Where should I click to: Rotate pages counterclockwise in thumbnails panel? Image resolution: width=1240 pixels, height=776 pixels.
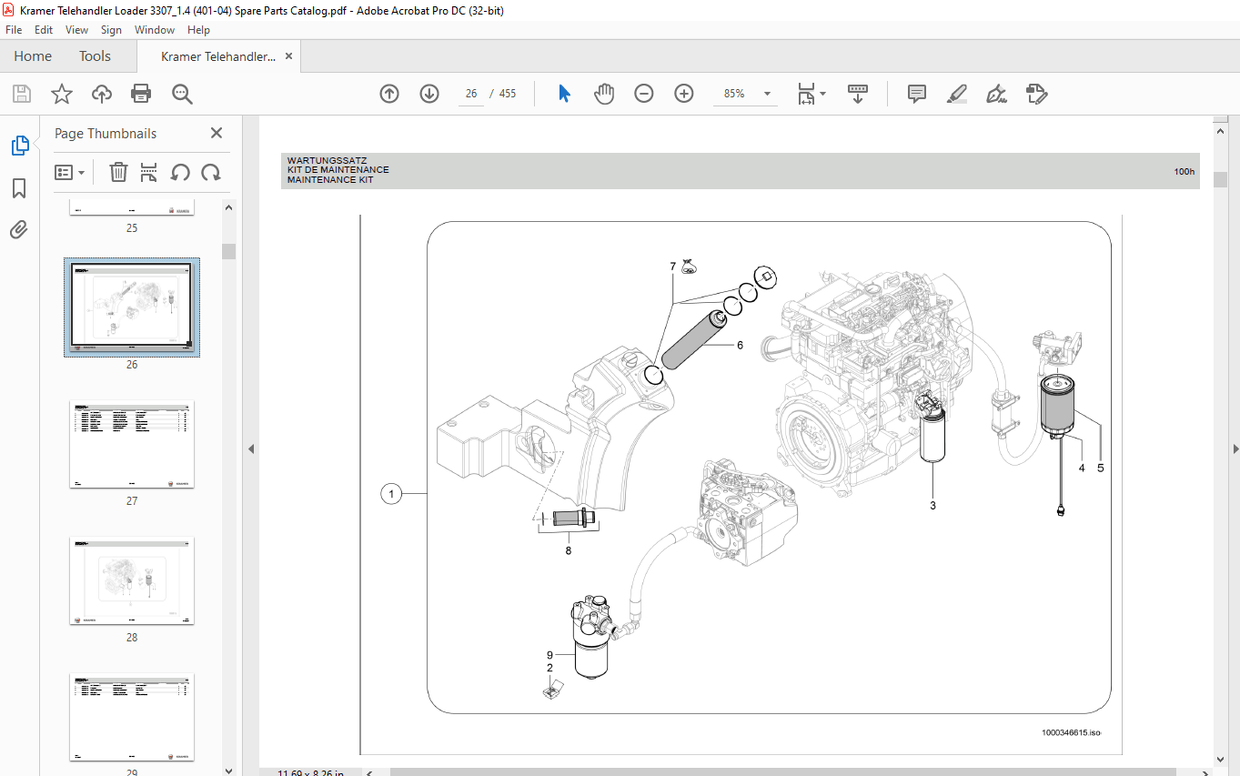pos(180,171)
